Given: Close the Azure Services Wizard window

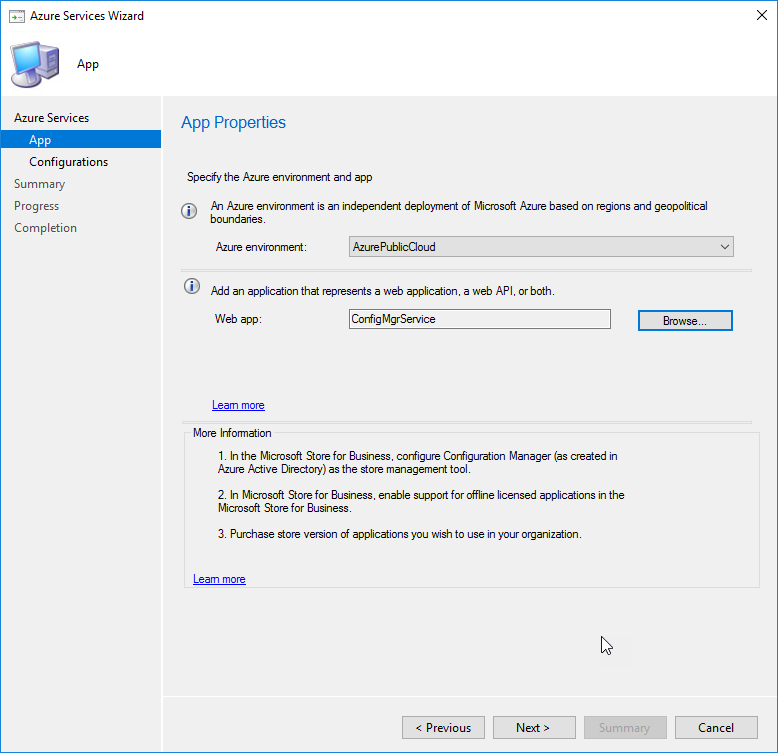Looking at the screenshot, I should click(x=762, y=15).
